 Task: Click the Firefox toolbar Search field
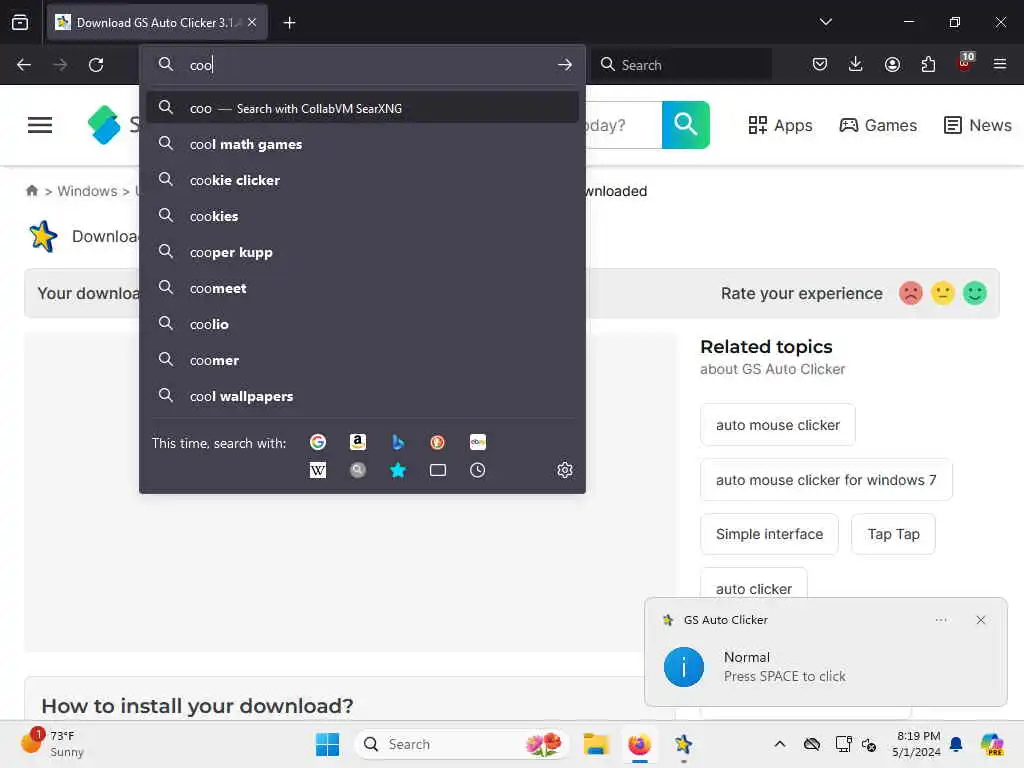click(682, 65)
